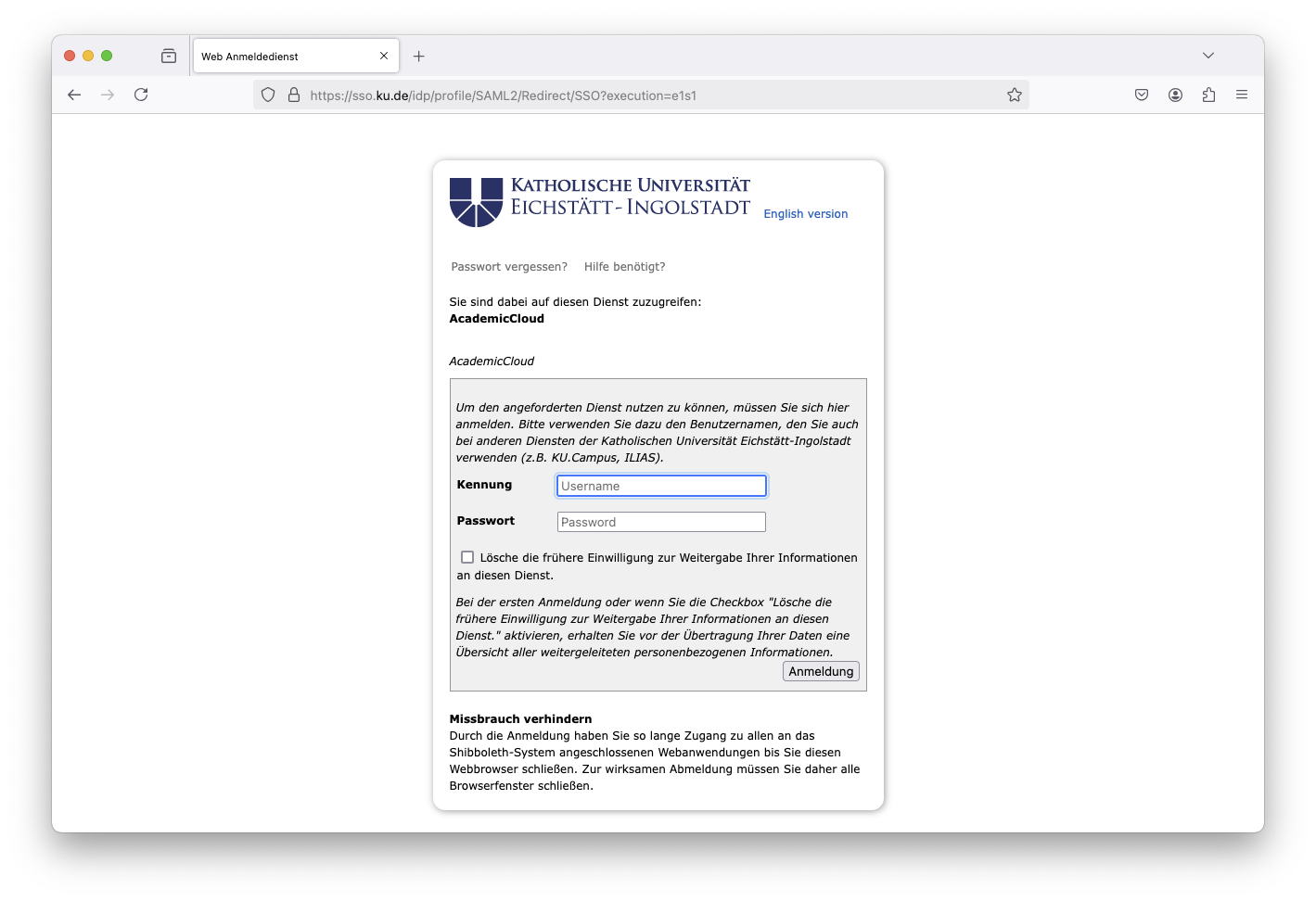Open the Firefox account icon
The width and height of the screenshot is (1316, 901).
point(1175,95)
